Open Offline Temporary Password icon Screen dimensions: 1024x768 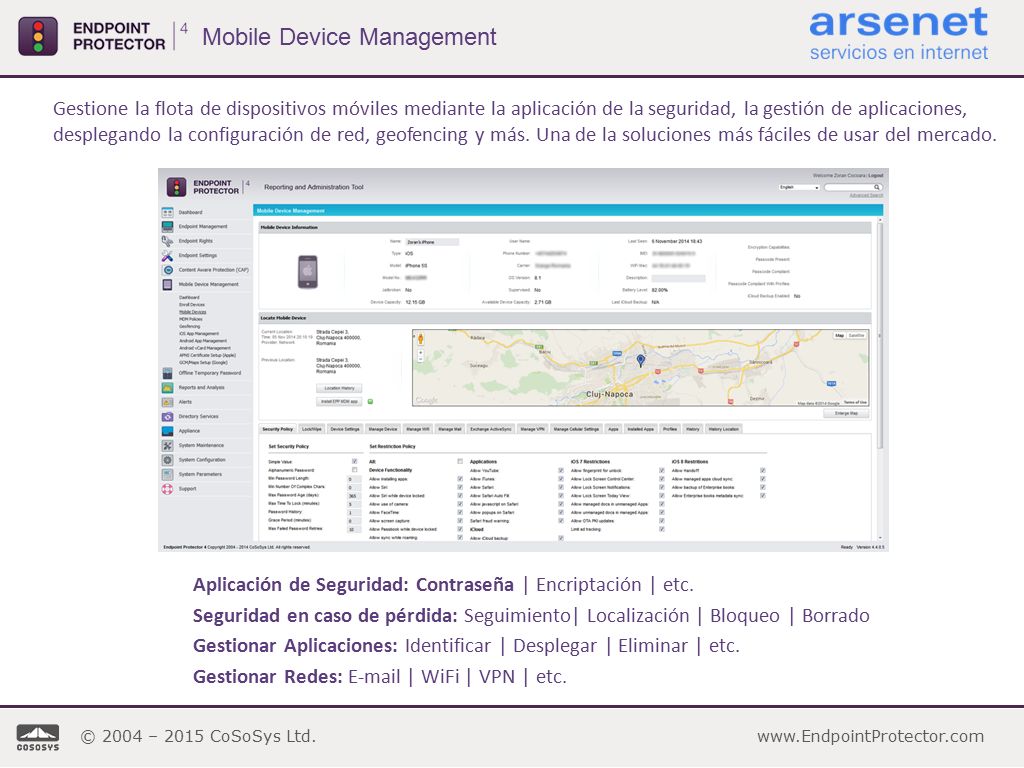pos(167,374)
